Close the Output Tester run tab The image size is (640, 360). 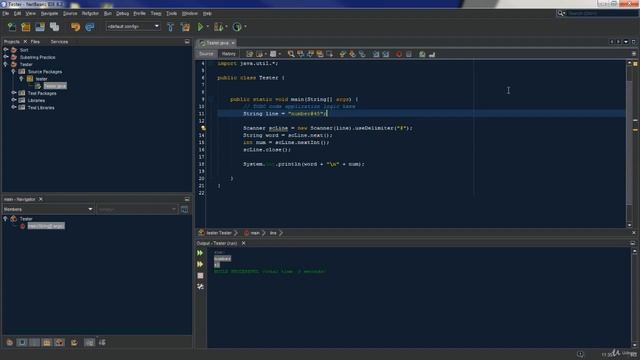pos(244,243)
